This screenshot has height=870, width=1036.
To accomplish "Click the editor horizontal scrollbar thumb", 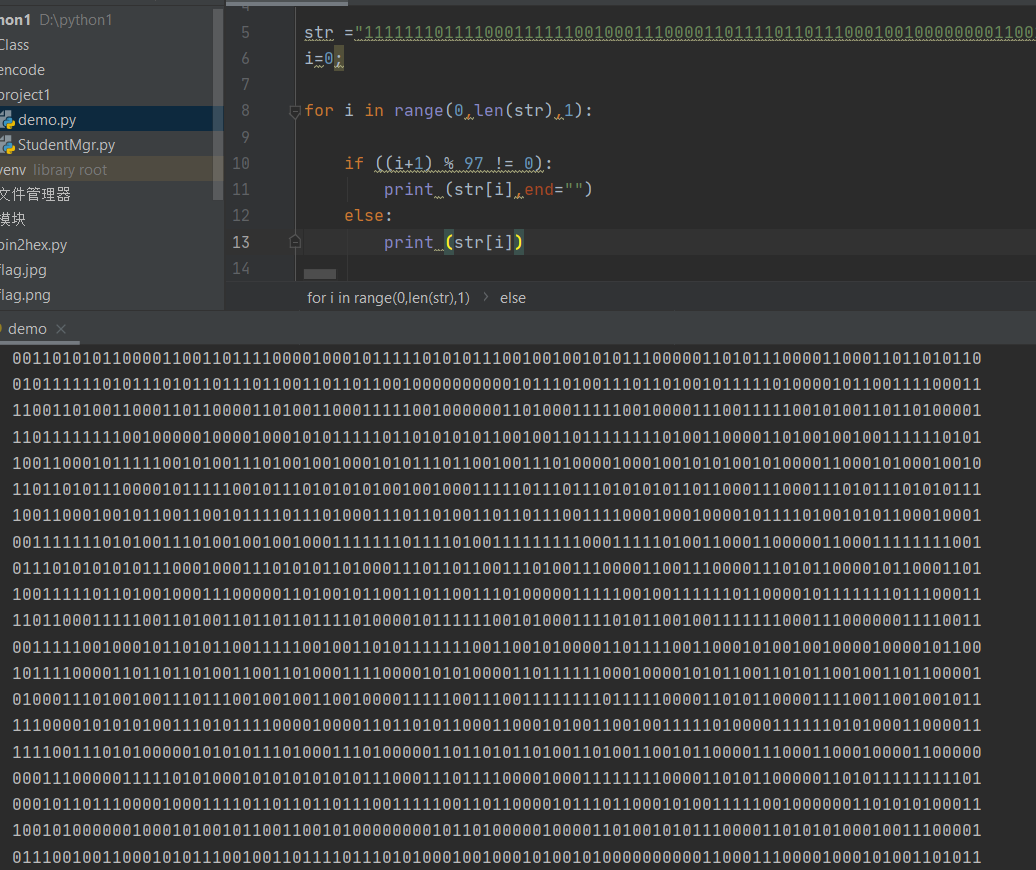I will (320, 274).
